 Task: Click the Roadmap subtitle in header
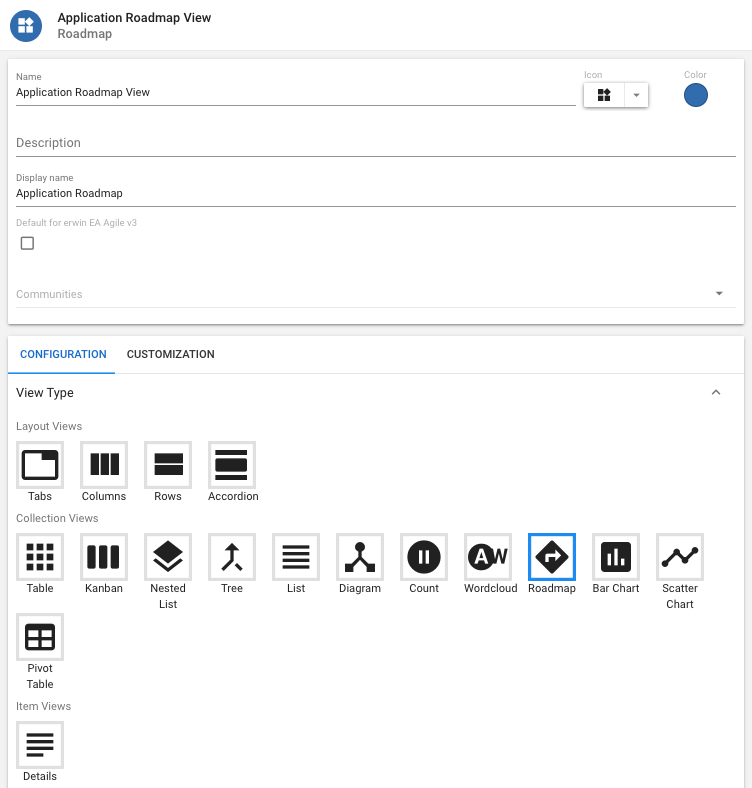84,34
